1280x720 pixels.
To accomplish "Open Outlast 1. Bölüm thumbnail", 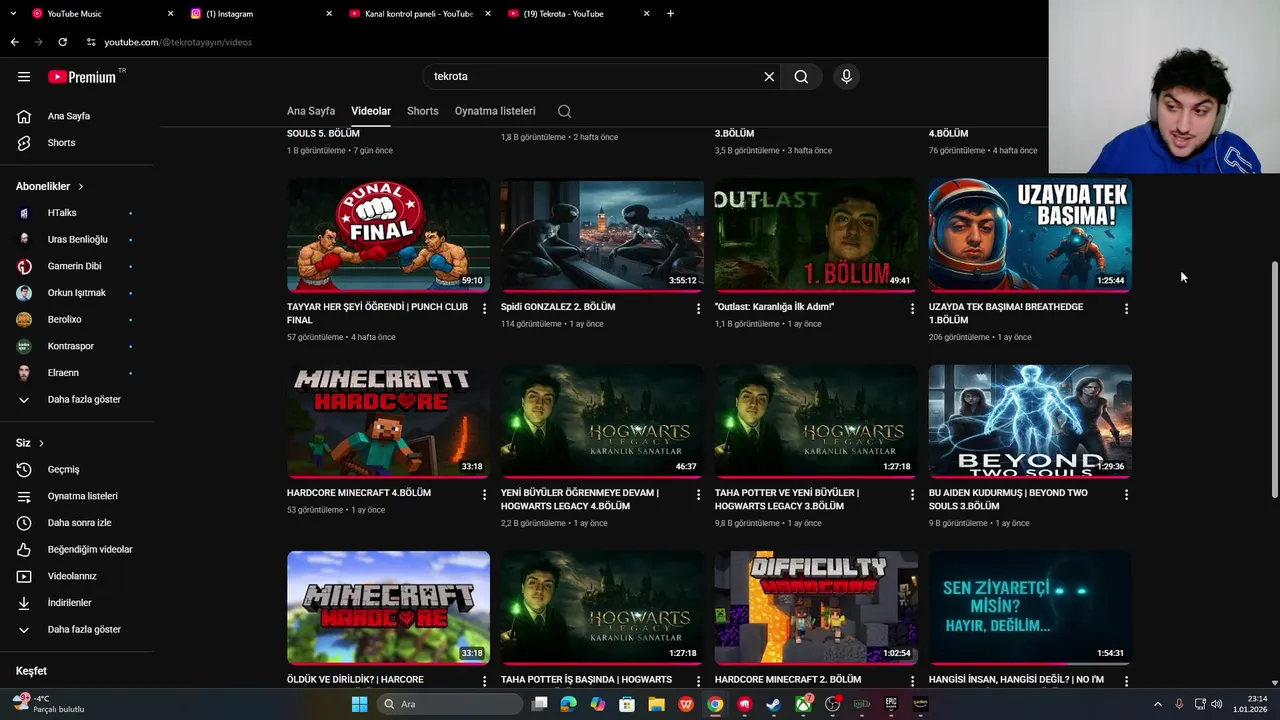I will 816,235.
